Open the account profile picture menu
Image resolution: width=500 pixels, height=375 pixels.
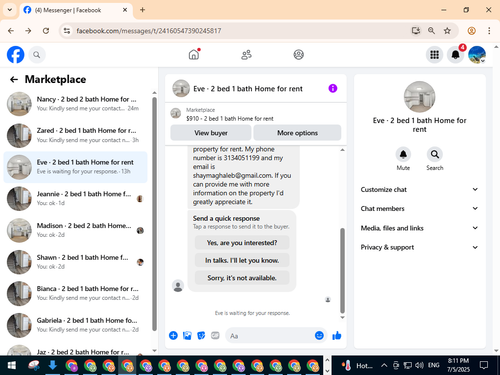tap(477, 55)
